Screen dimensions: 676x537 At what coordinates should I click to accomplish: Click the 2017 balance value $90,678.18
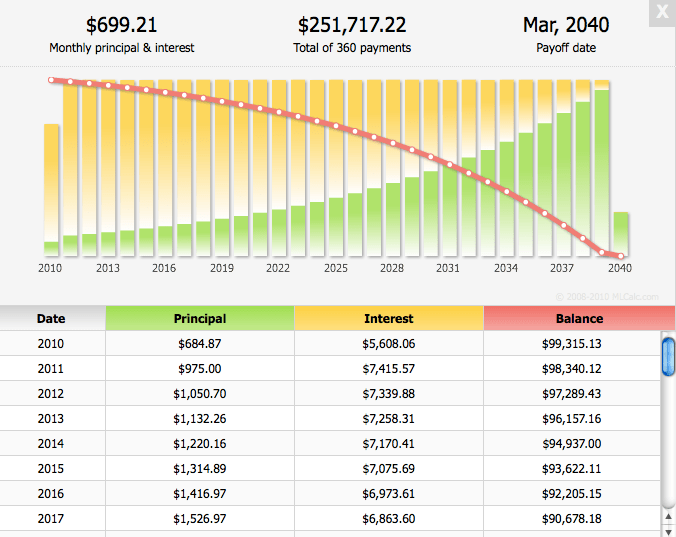(x=579, y=518)
